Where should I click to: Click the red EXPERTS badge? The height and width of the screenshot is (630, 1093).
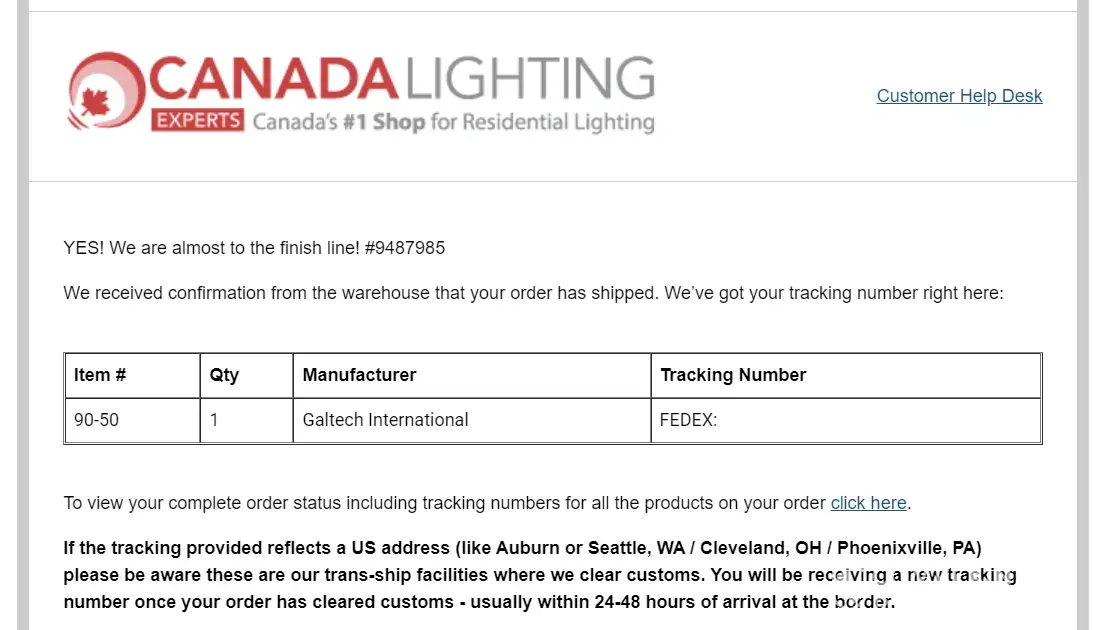198,121
